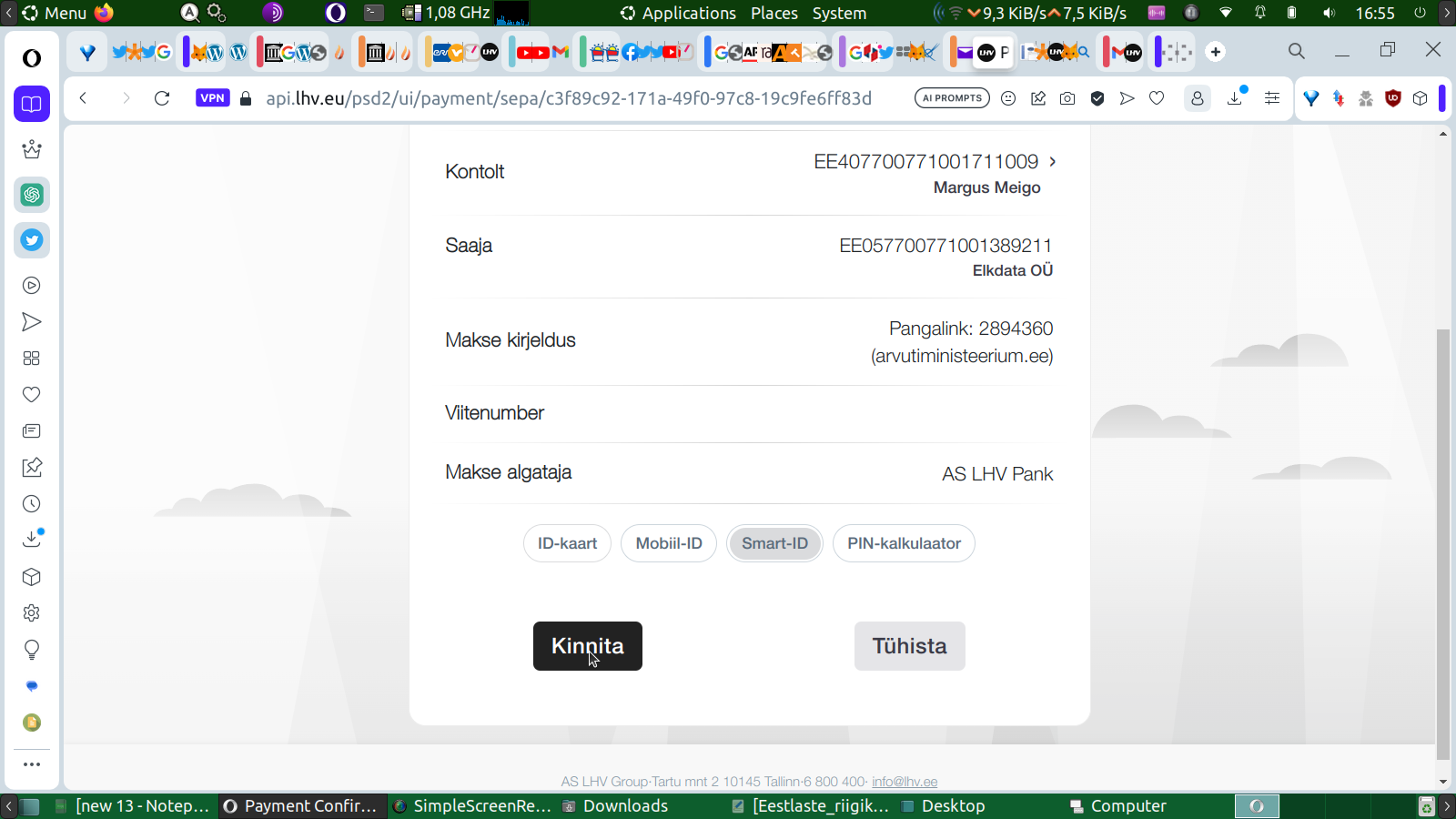
Task: Toggle the Opera workspaces button in the sidebar
Action: pos(32,104)
